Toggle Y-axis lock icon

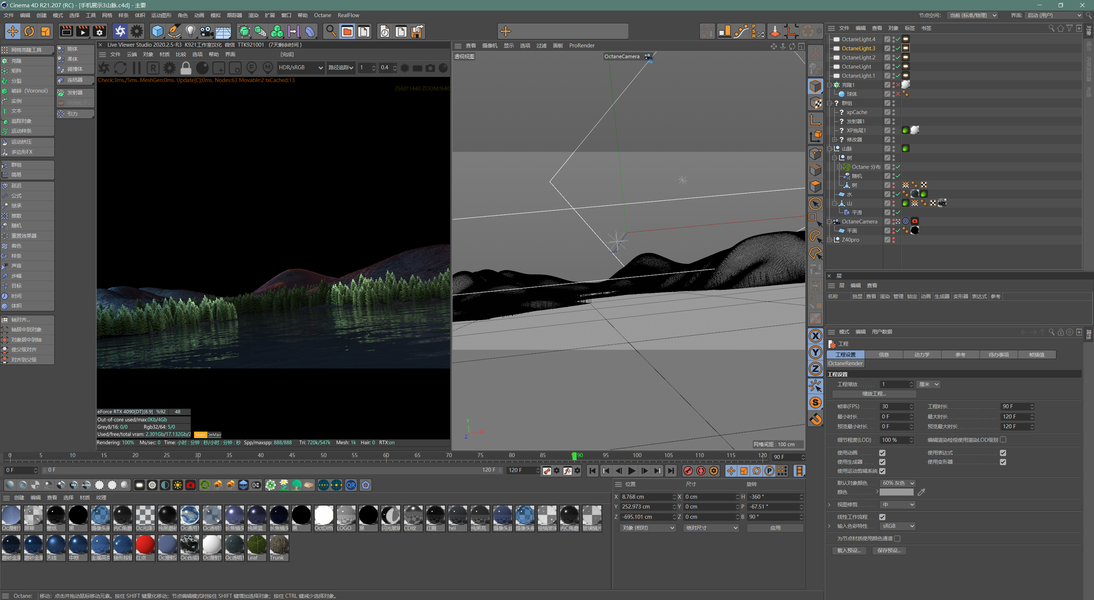coord(815,352)
